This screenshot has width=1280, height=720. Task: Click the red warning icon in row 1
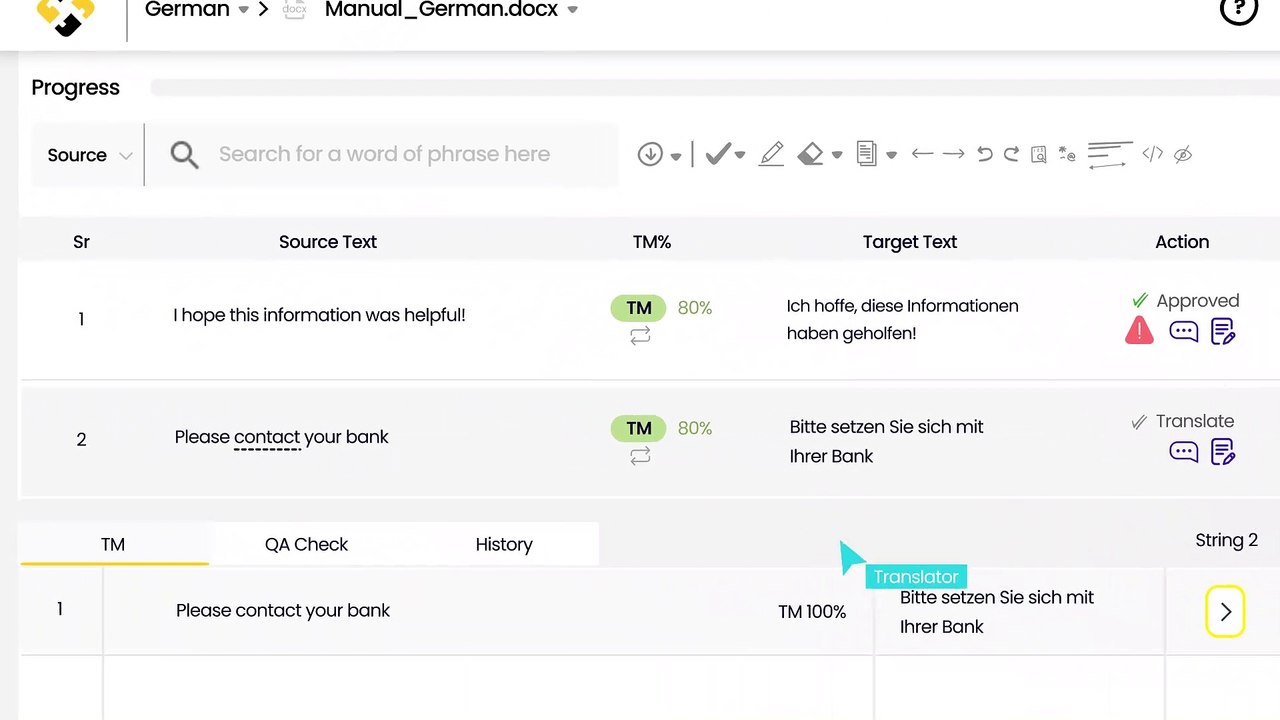pyautogui.click(x=1139, y=330)
